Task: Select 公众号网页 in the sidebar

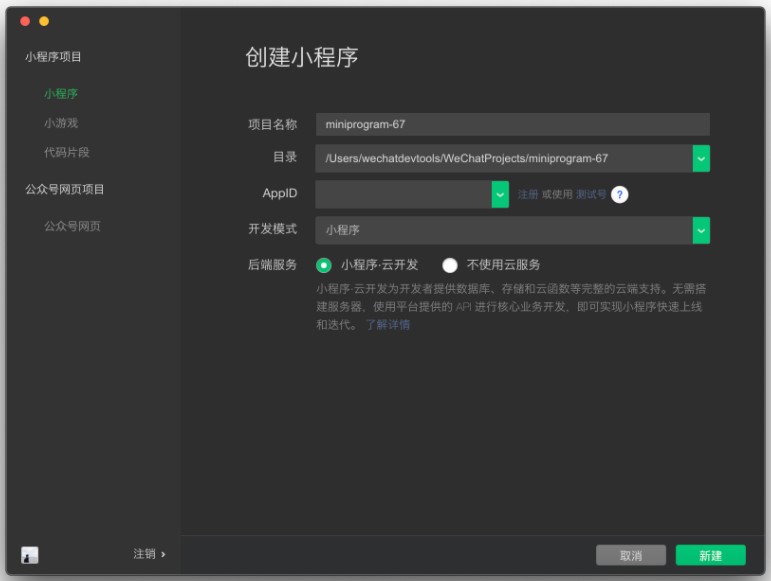Action: [72, 226]
